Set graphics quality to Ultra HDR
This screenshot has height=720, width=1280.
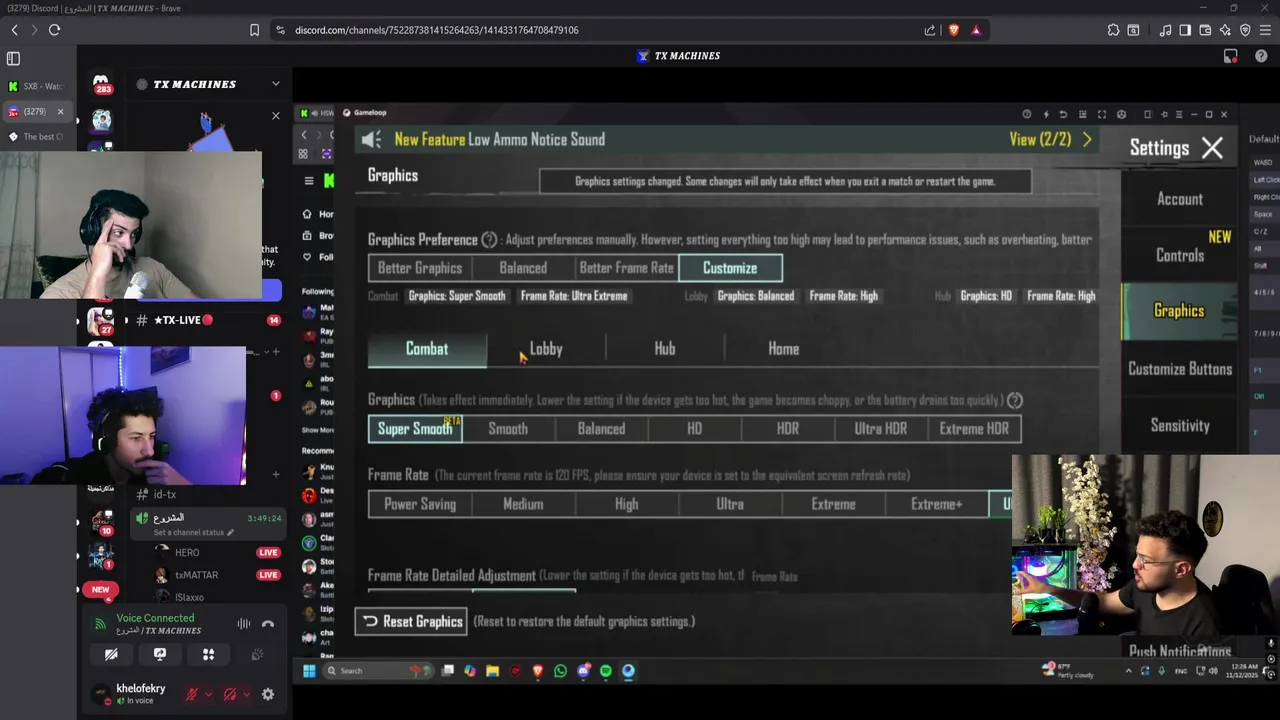[881, 429]
